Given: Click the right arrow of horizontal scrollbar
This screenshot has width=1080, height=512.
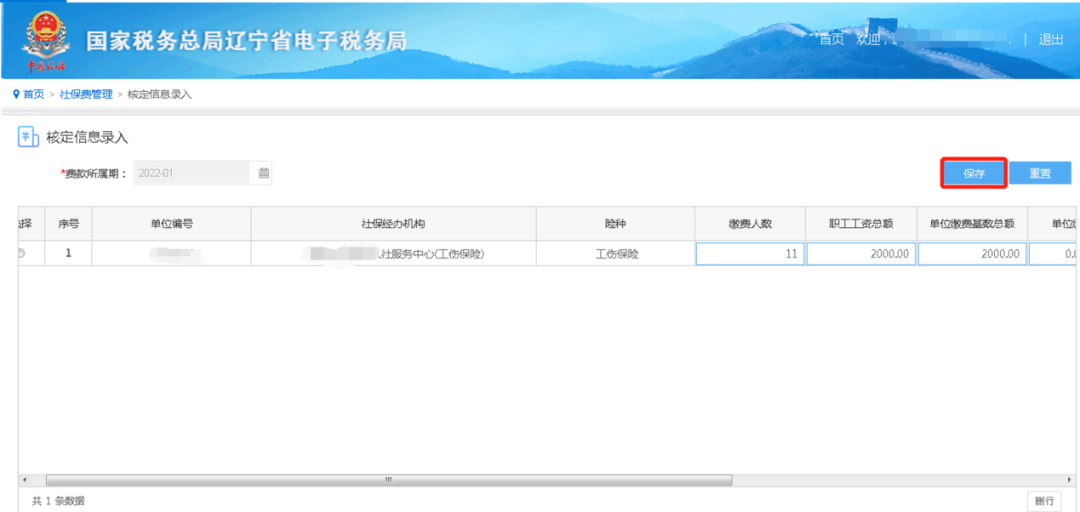Looking at the screenshot, I should pos(1068,480).
